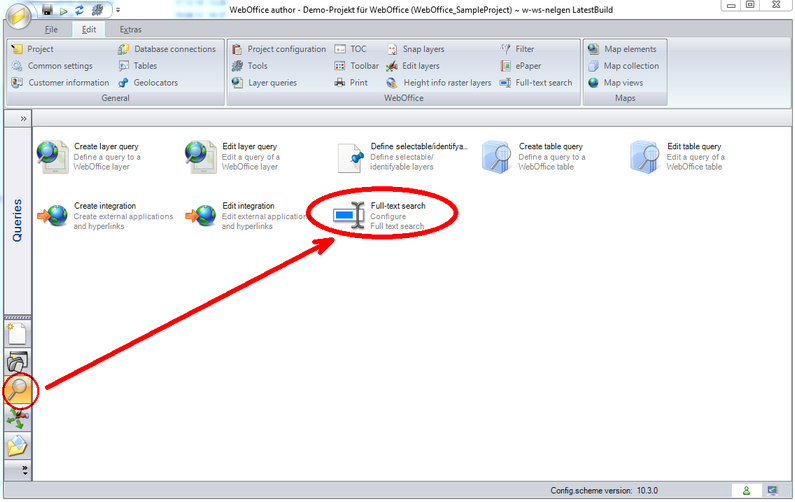
Task: Open Geolocators
Action: (148, 83)
